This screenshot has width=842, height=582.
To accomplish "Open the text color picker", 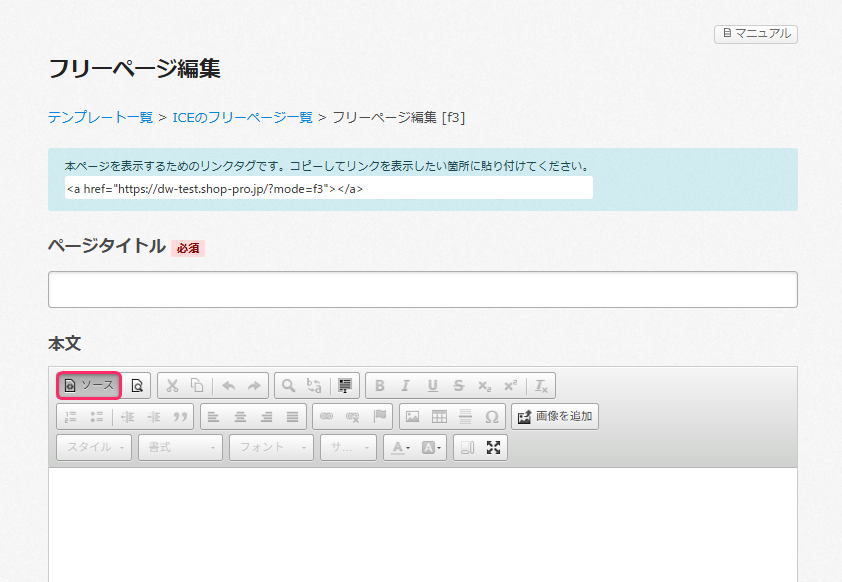I will pos(400,448).
